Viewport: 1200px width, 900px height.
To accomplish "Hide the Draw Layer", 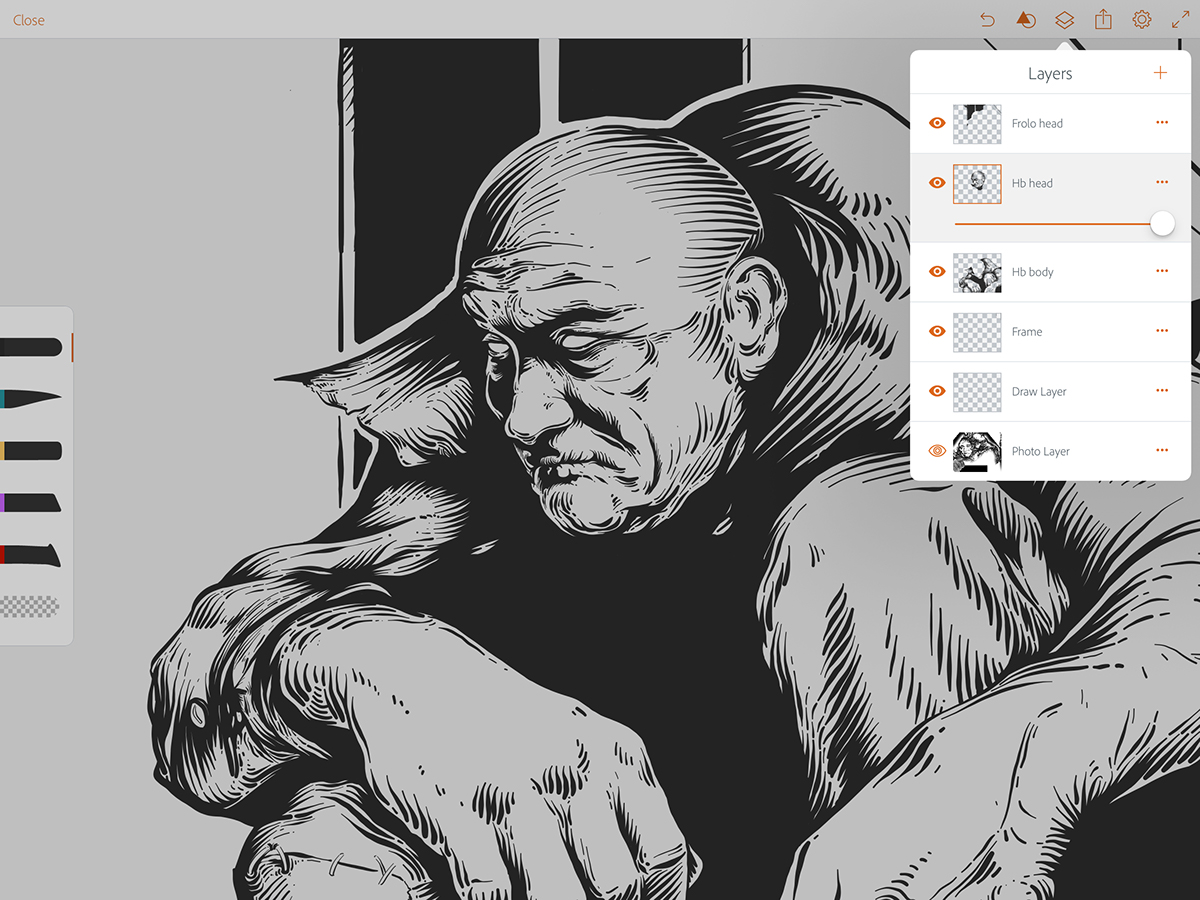I will tap(937, 391).
